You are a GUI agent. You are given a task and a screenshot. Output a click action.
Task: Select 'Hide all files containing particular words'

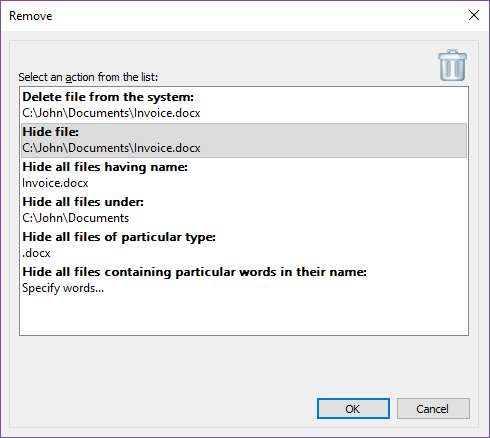tap(194, 272)
